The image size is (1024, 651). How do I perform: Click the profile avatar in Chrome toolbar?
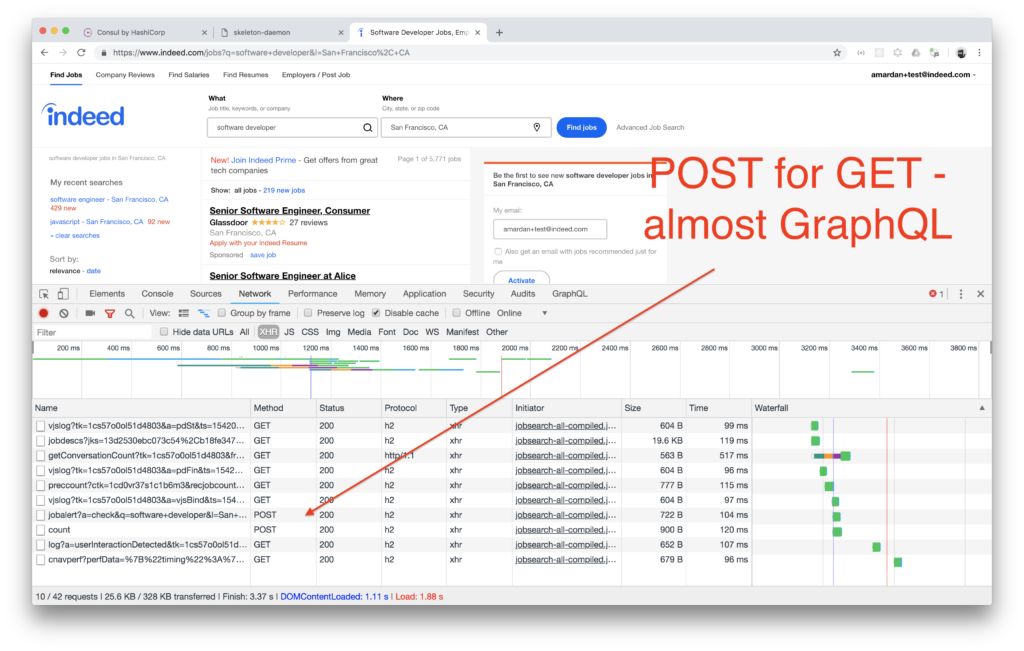click(961, 53)
